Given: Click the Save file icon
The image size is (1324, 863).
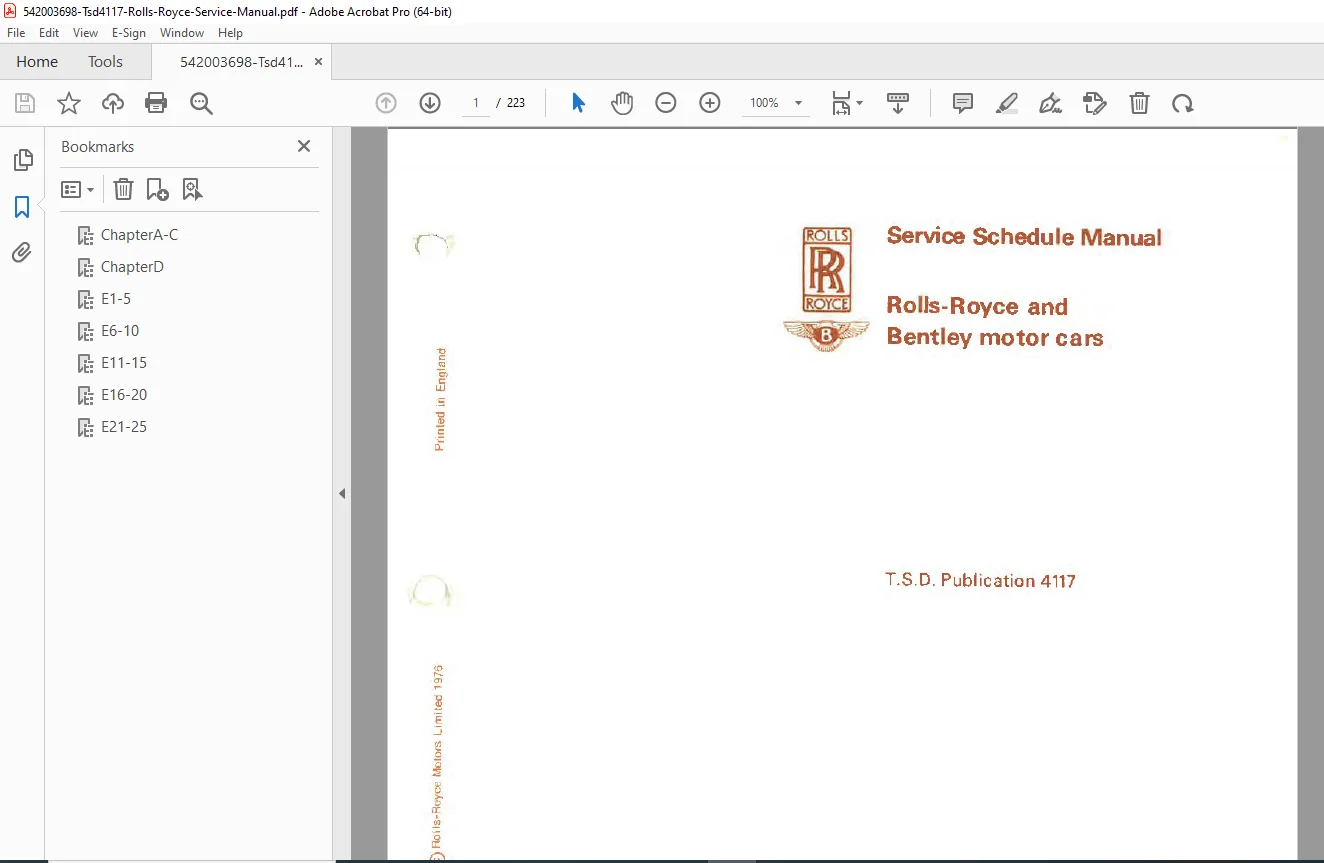Looking at the screenshot, I should point(25,103).
